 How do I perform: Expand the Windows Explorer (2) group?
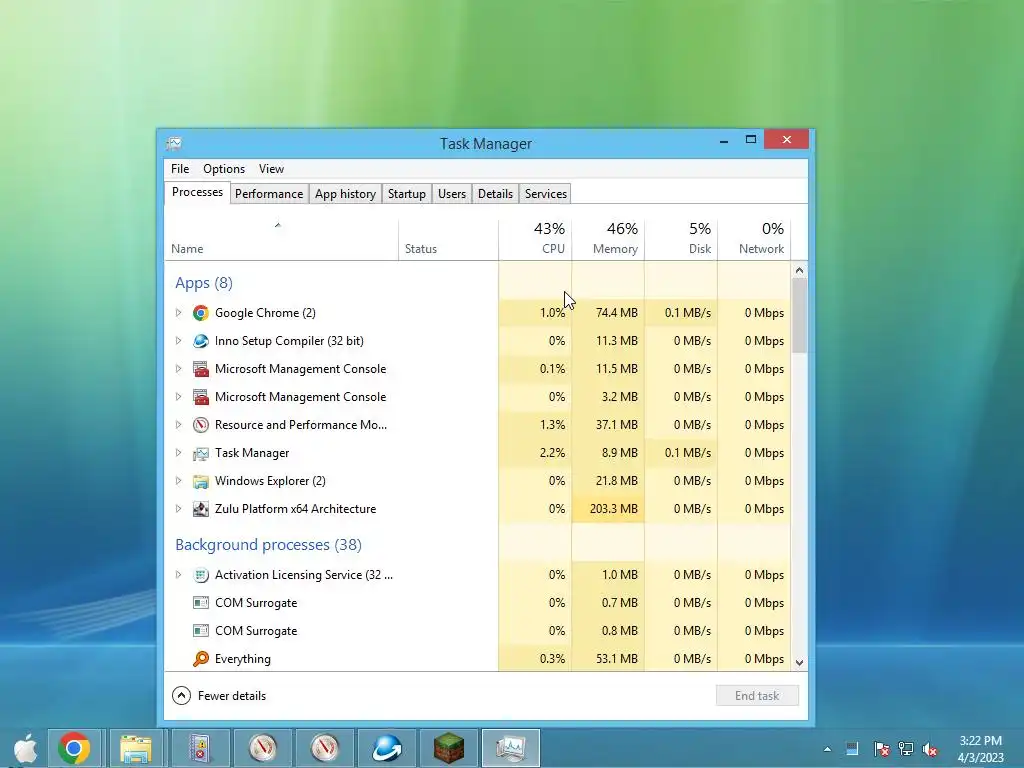tap(178, 481)
